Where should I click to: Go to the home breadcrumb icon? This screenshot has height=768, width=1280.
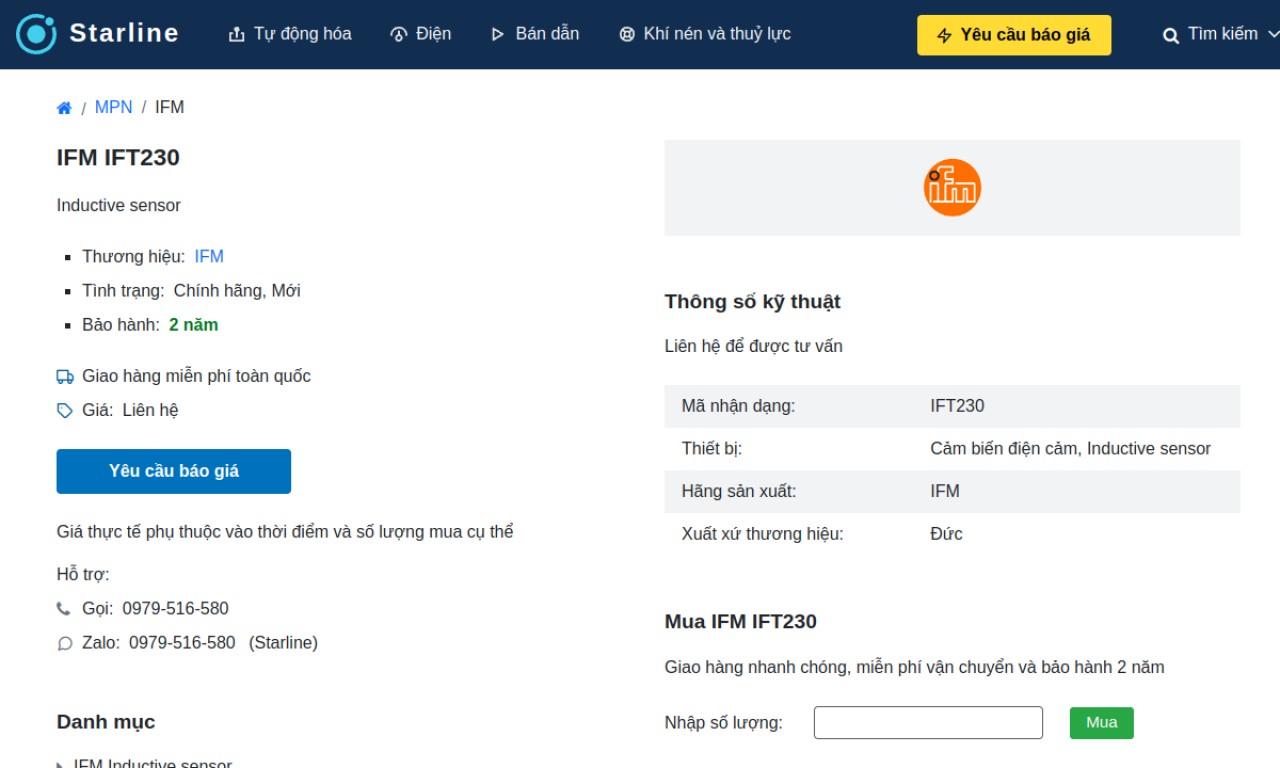tap(64, 108)
